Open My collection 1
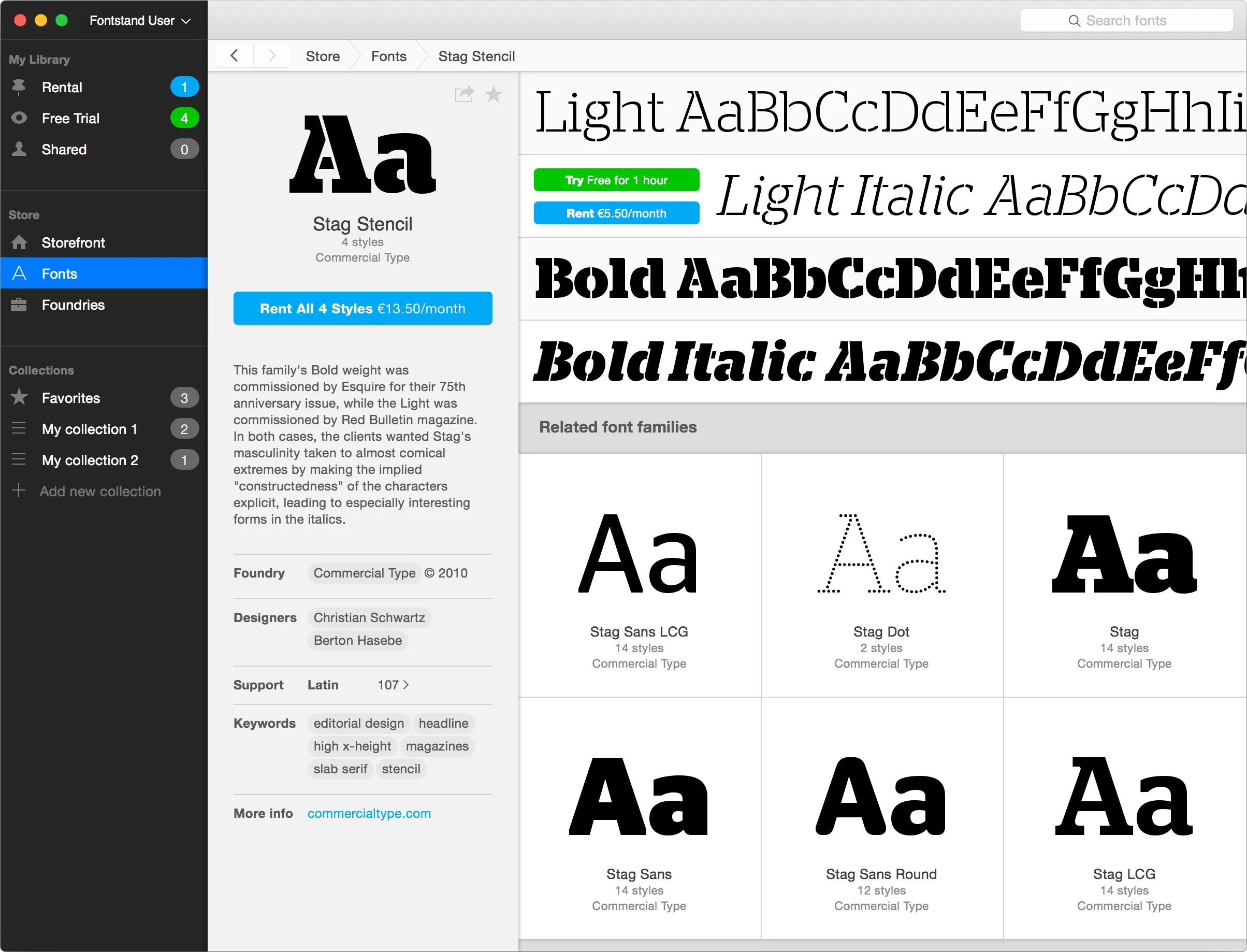The height and width of the screenshot is (952, 1247). pyautogui.click(x=104, y=429)
